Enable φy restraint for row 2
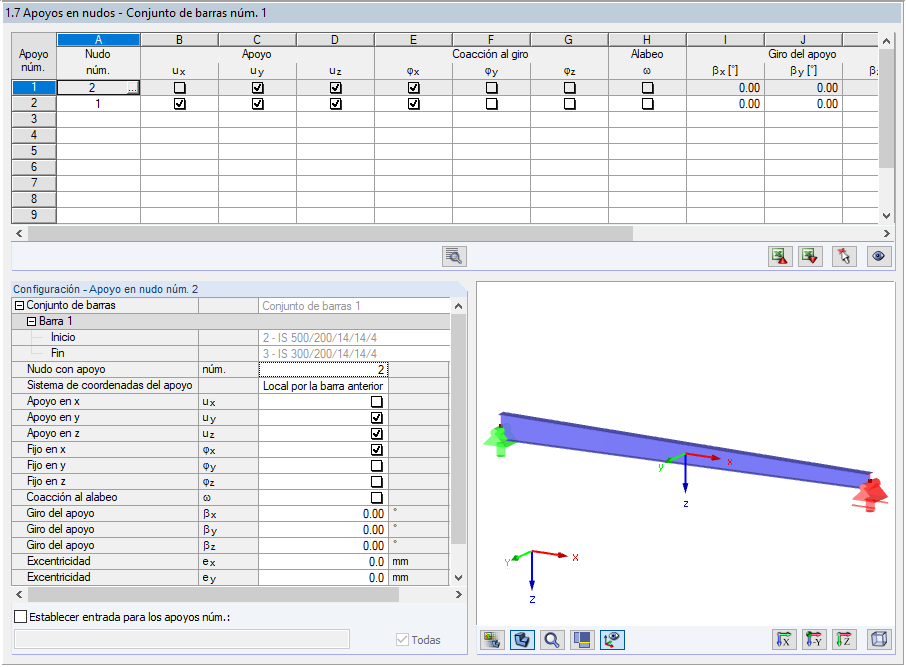This screenshot has width=906, height=667. pos(492,104)
